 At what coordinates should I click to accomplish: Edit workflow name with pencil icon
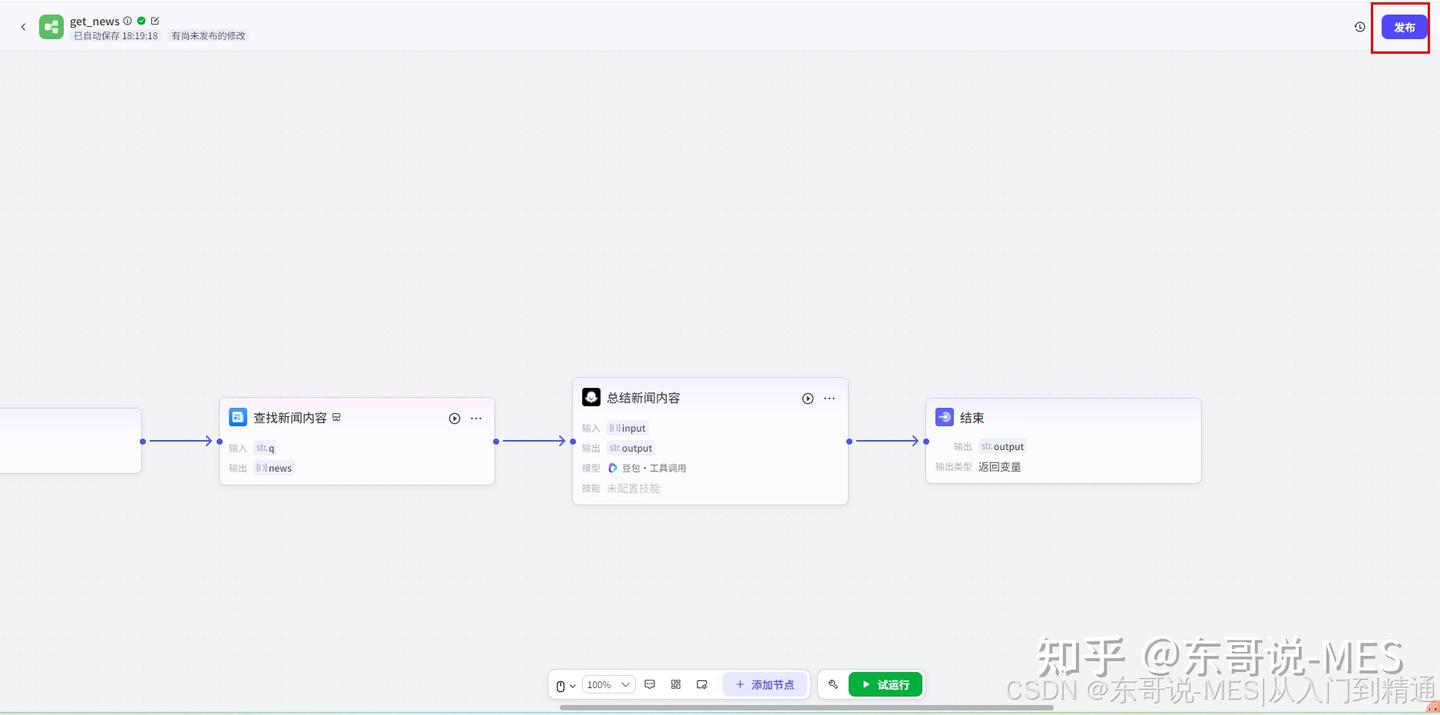155,21
